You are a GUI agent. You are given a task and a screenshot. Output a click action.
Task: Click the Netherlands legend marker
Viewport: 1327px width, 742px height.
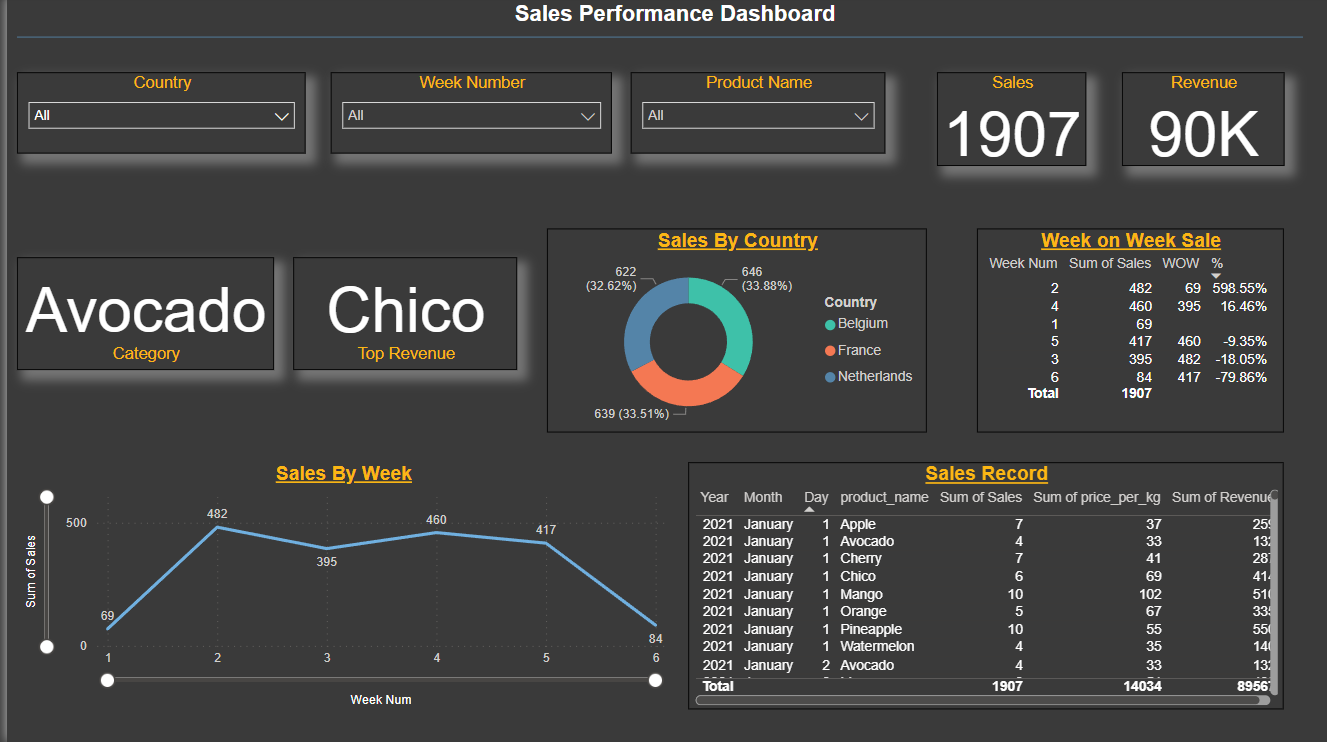(830, 378)
